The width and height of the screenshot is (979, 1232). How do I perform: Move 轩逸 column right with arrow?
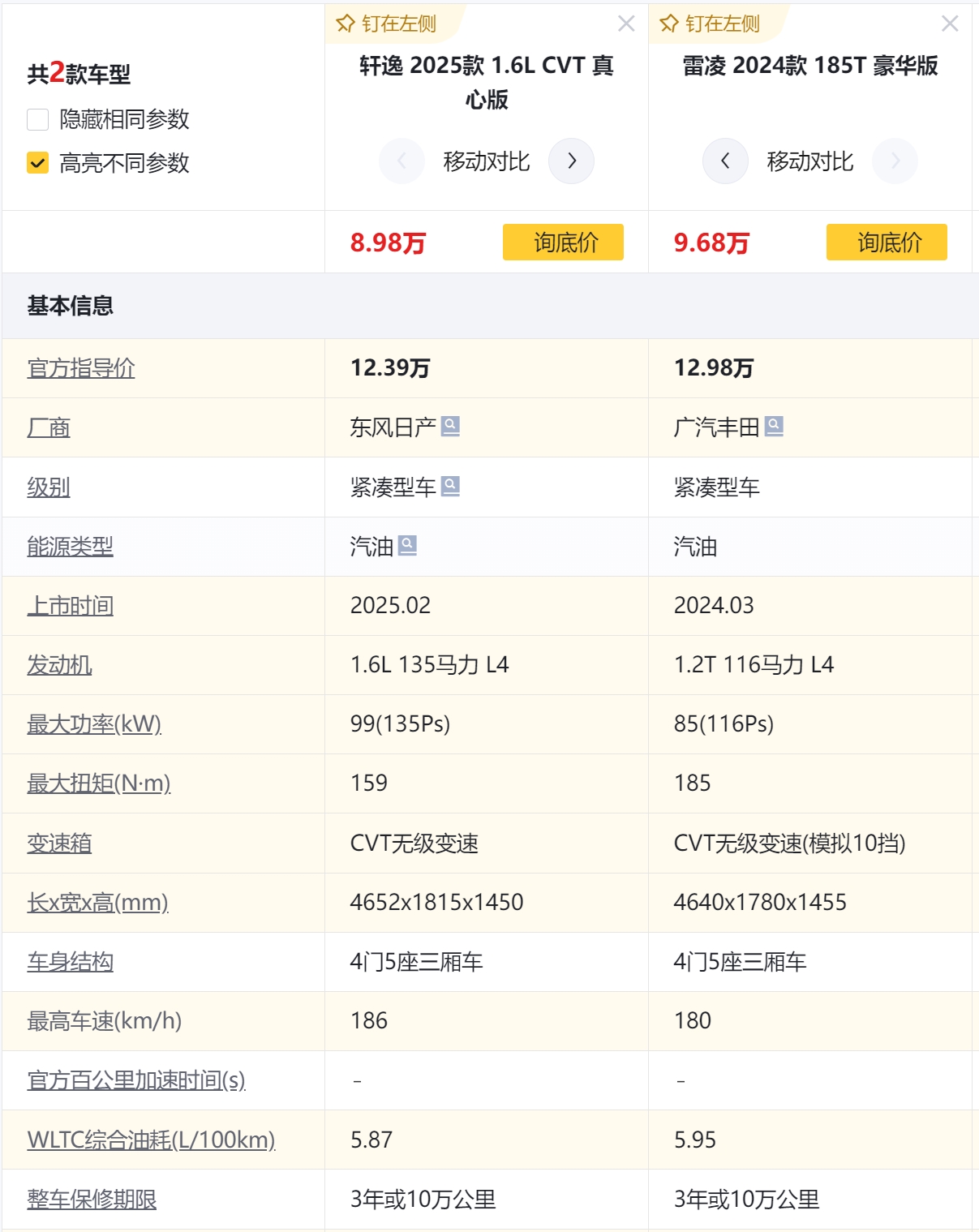coord(572,161)
